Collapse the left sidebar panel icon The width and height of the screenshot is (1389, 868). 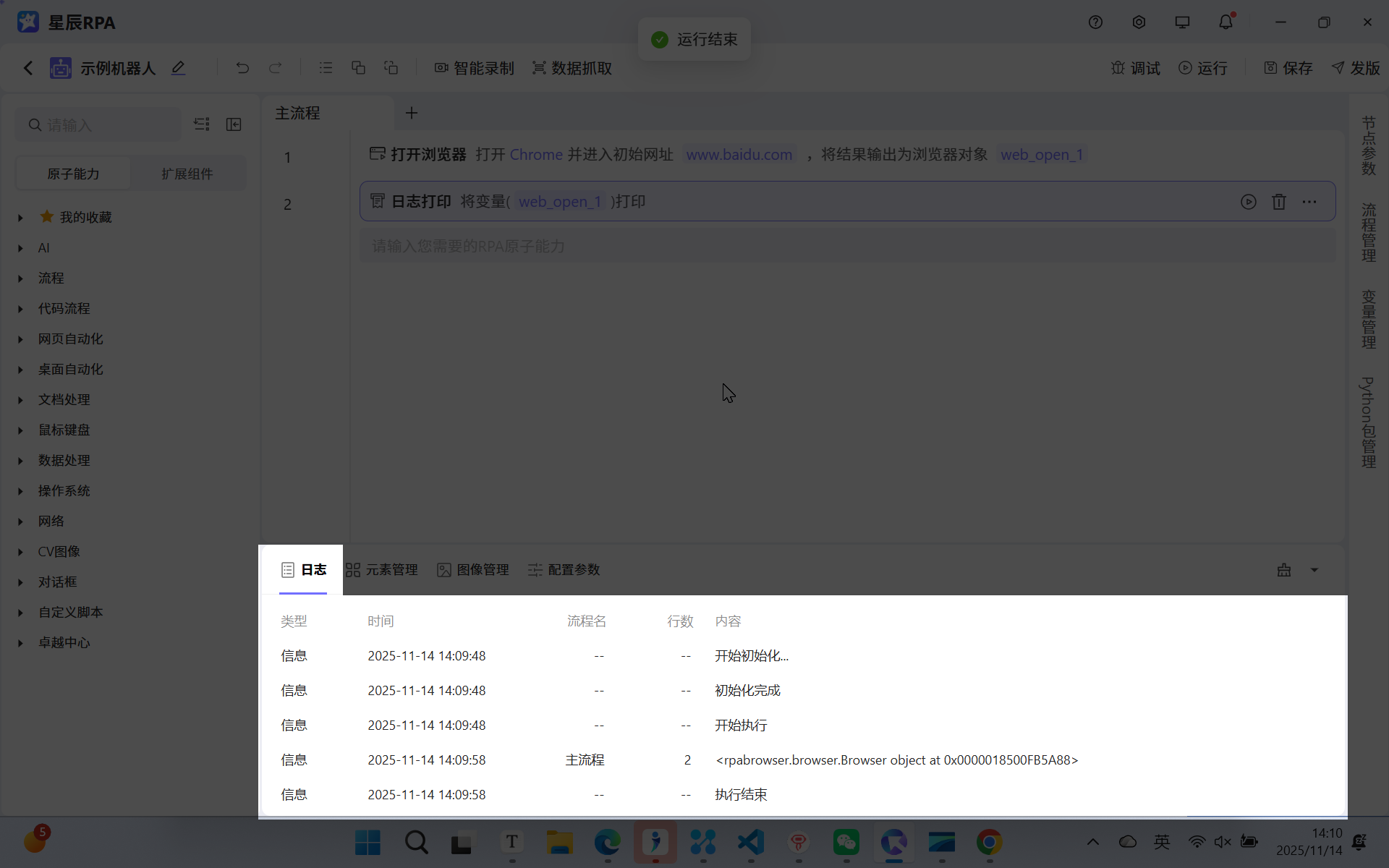coord(234,124)
